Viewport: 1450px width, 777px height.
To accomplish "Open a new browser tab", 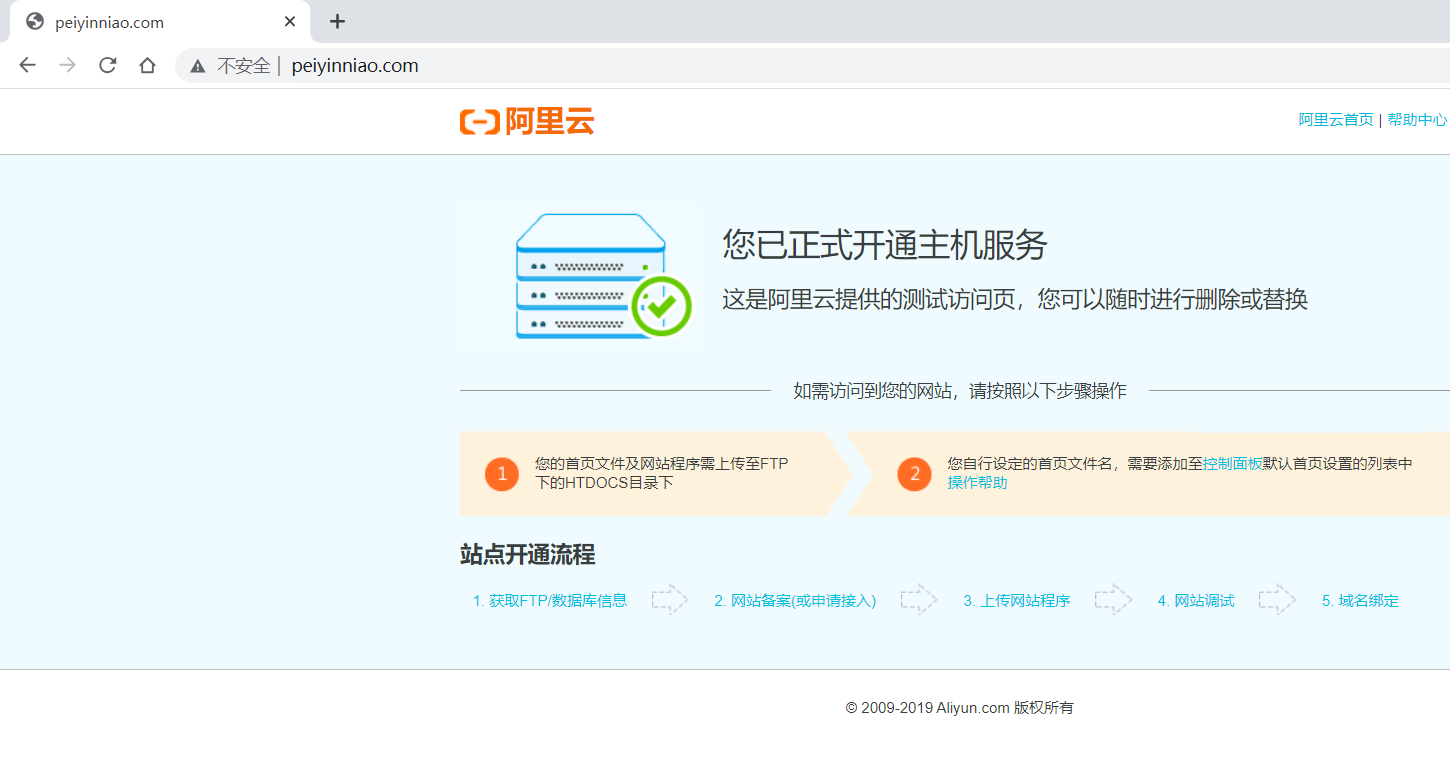I will point(337,21).
